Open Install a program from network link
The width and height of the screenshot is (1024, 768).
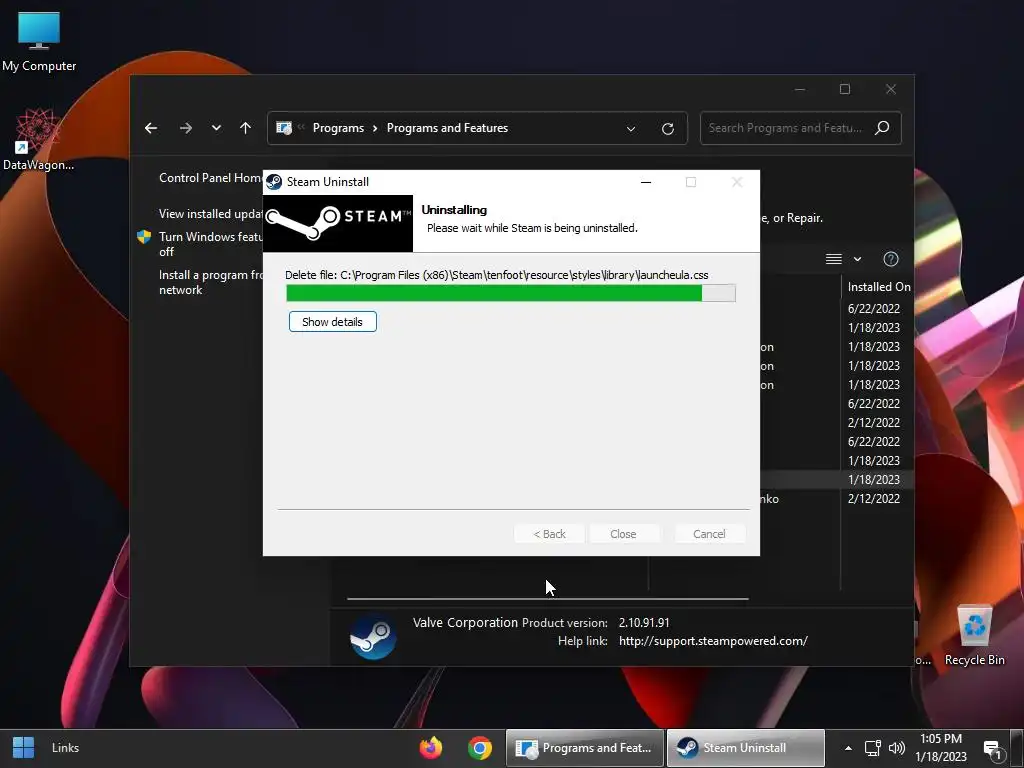click(210, 282)
